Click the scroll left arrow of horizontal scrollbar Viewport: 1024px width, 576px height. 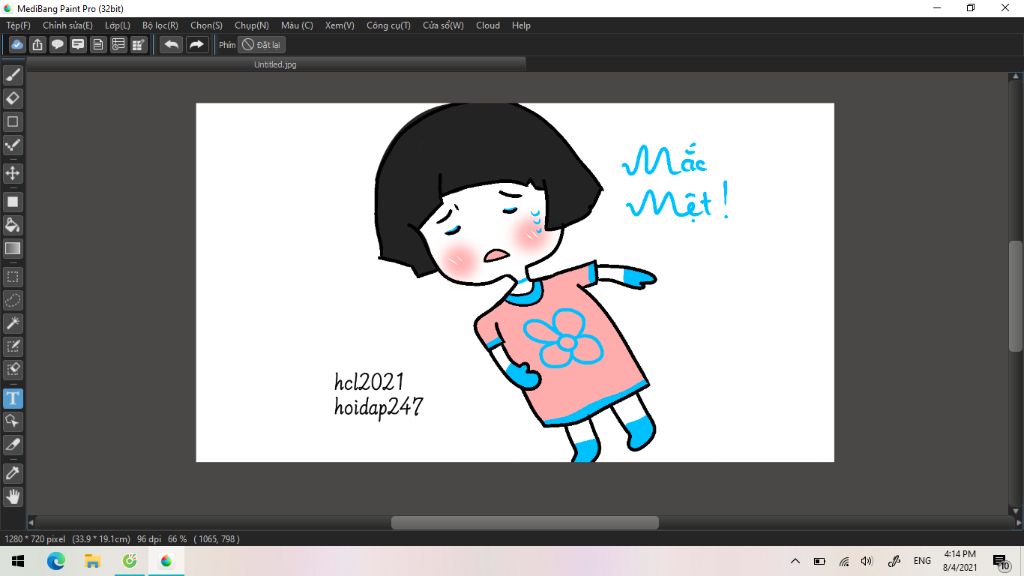31,522
